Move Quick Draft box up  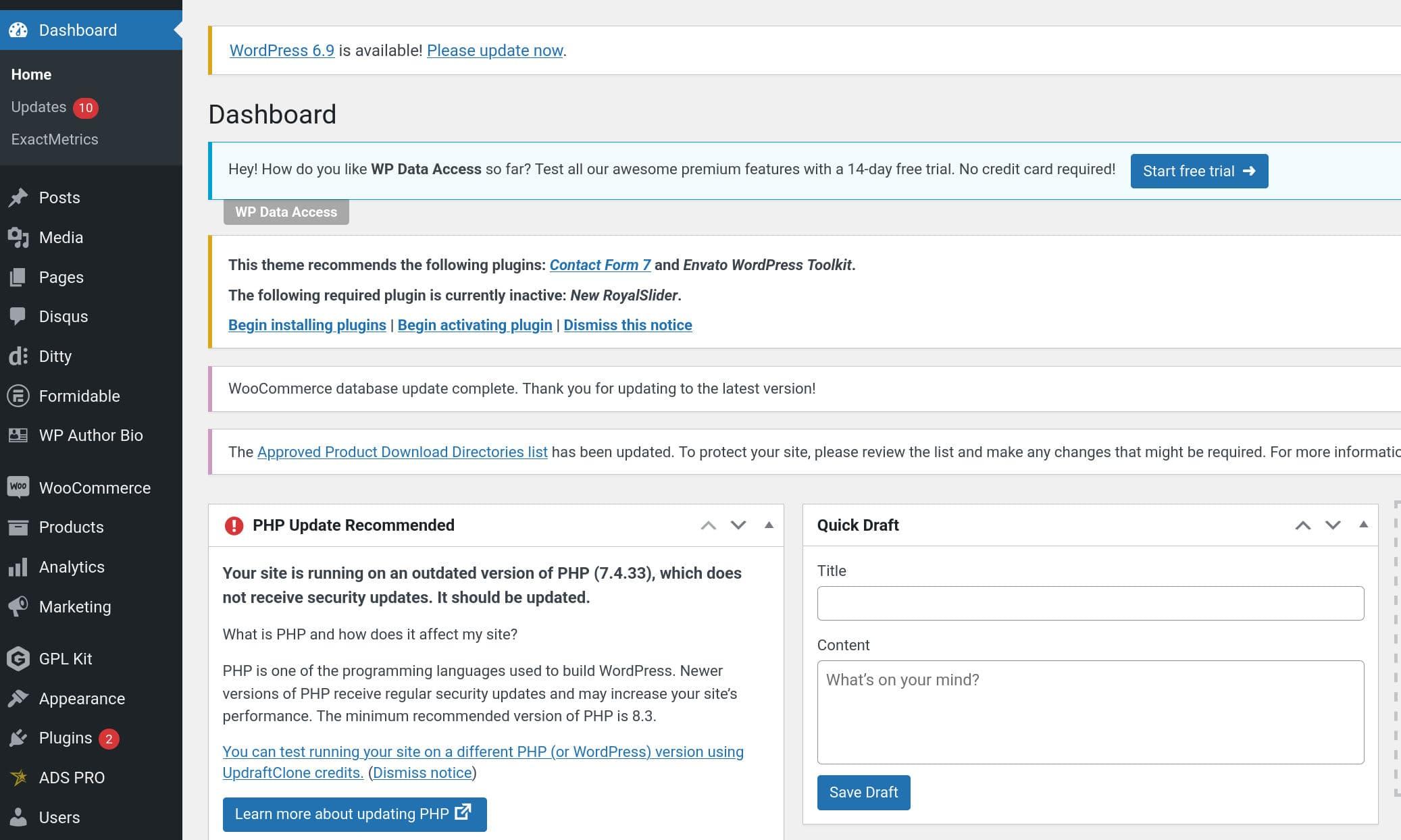pos(1302,525)
